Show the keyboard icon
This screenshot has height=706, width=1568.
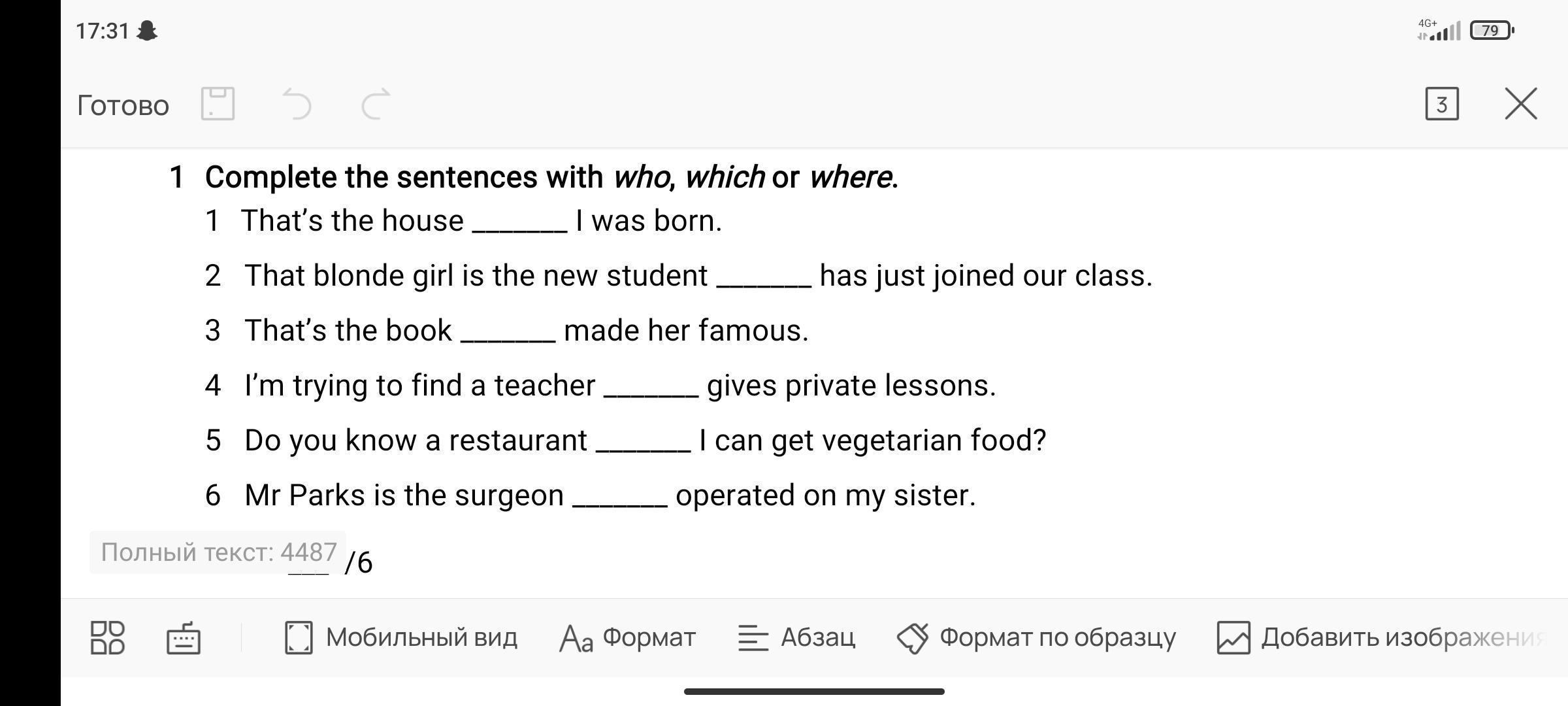[184, 638]
